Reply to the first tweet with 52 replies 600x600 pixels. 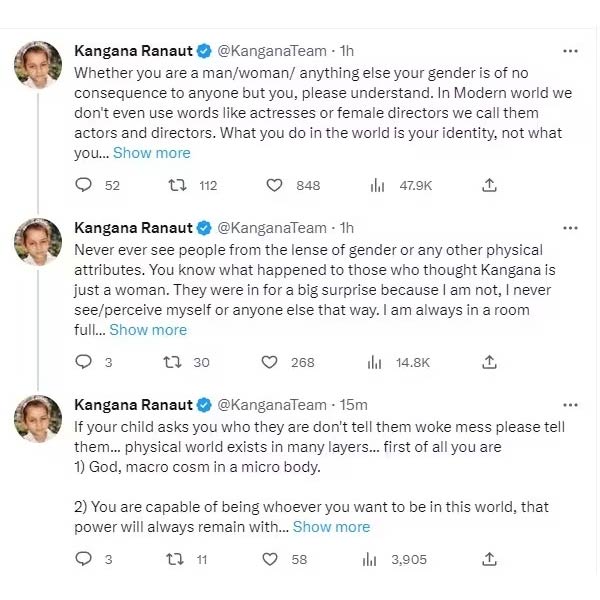click(84, 185)
